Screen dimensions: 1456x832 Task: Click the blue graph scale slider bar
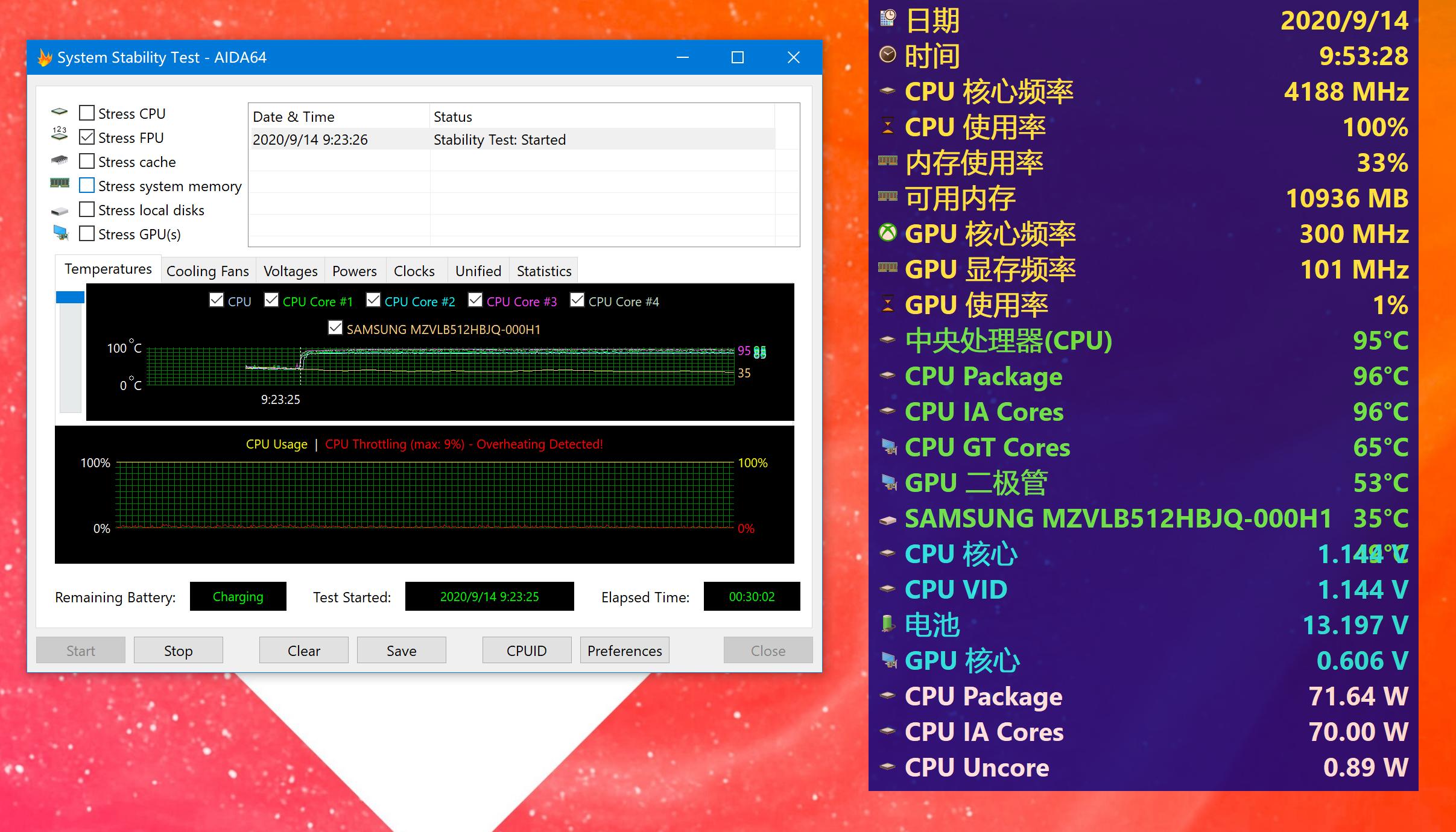[x=70, y=297]
